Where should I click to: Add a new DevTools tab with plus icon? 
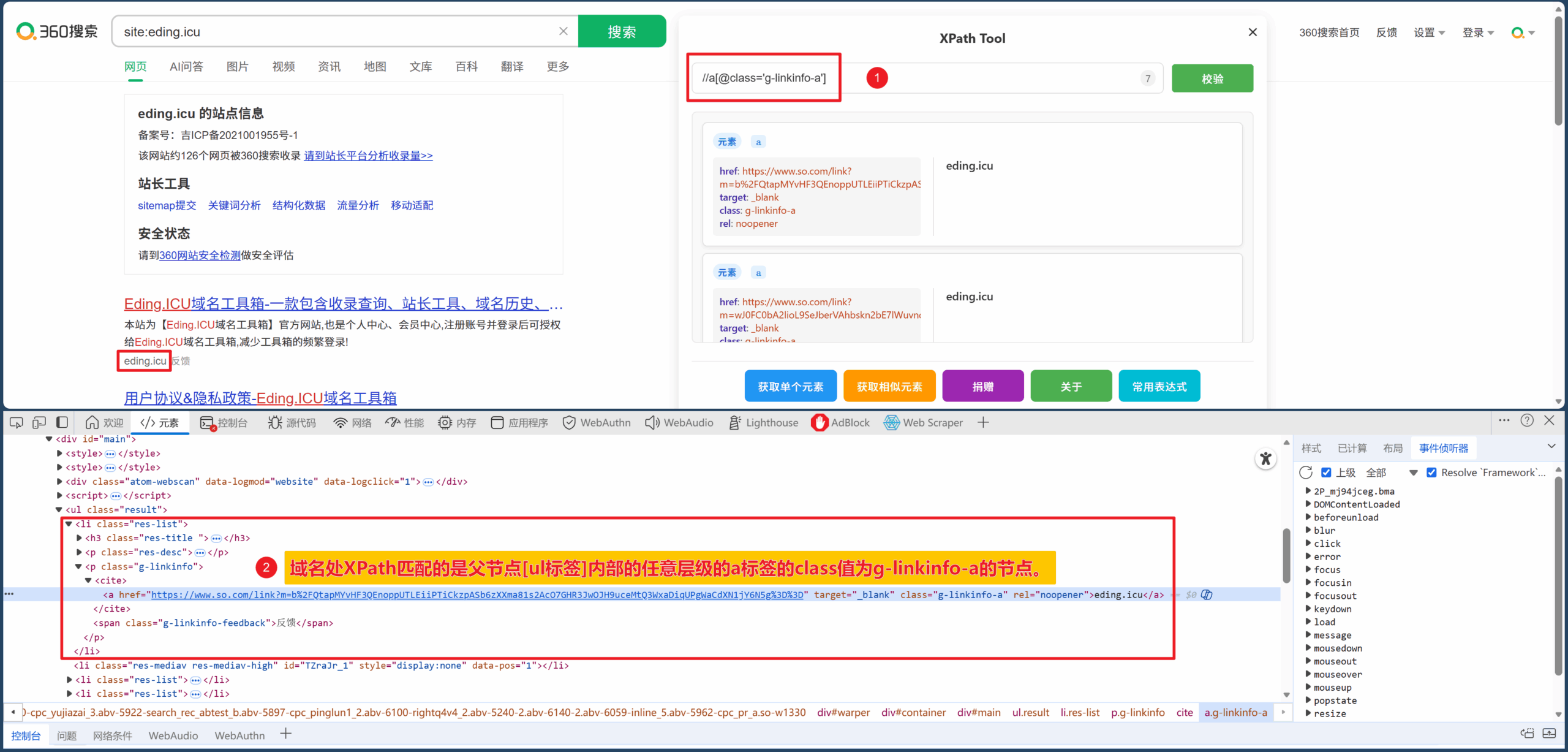(983, 422)
